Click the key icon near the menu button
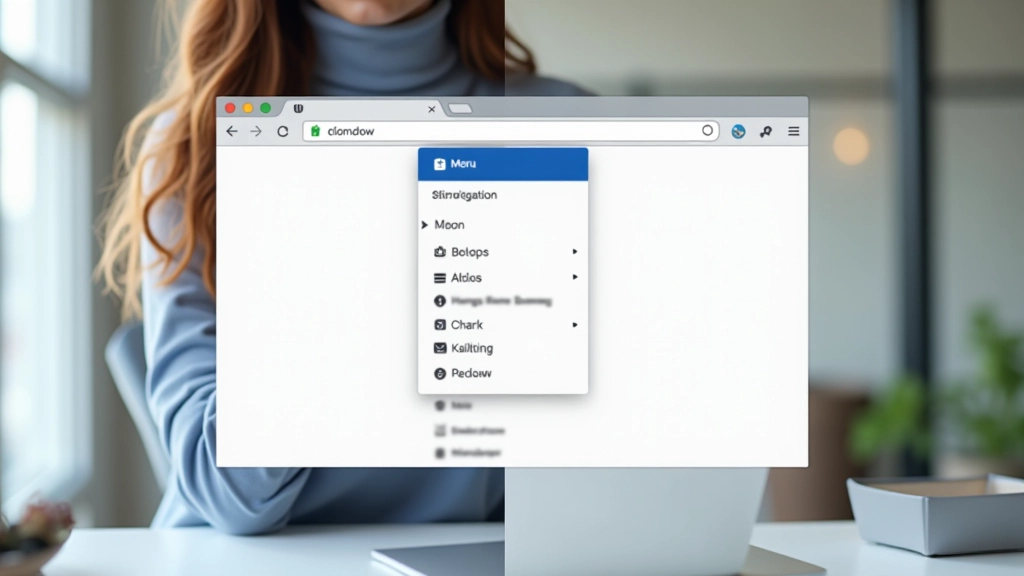Viewport: 1024px width, 576px height. [765, 131]
